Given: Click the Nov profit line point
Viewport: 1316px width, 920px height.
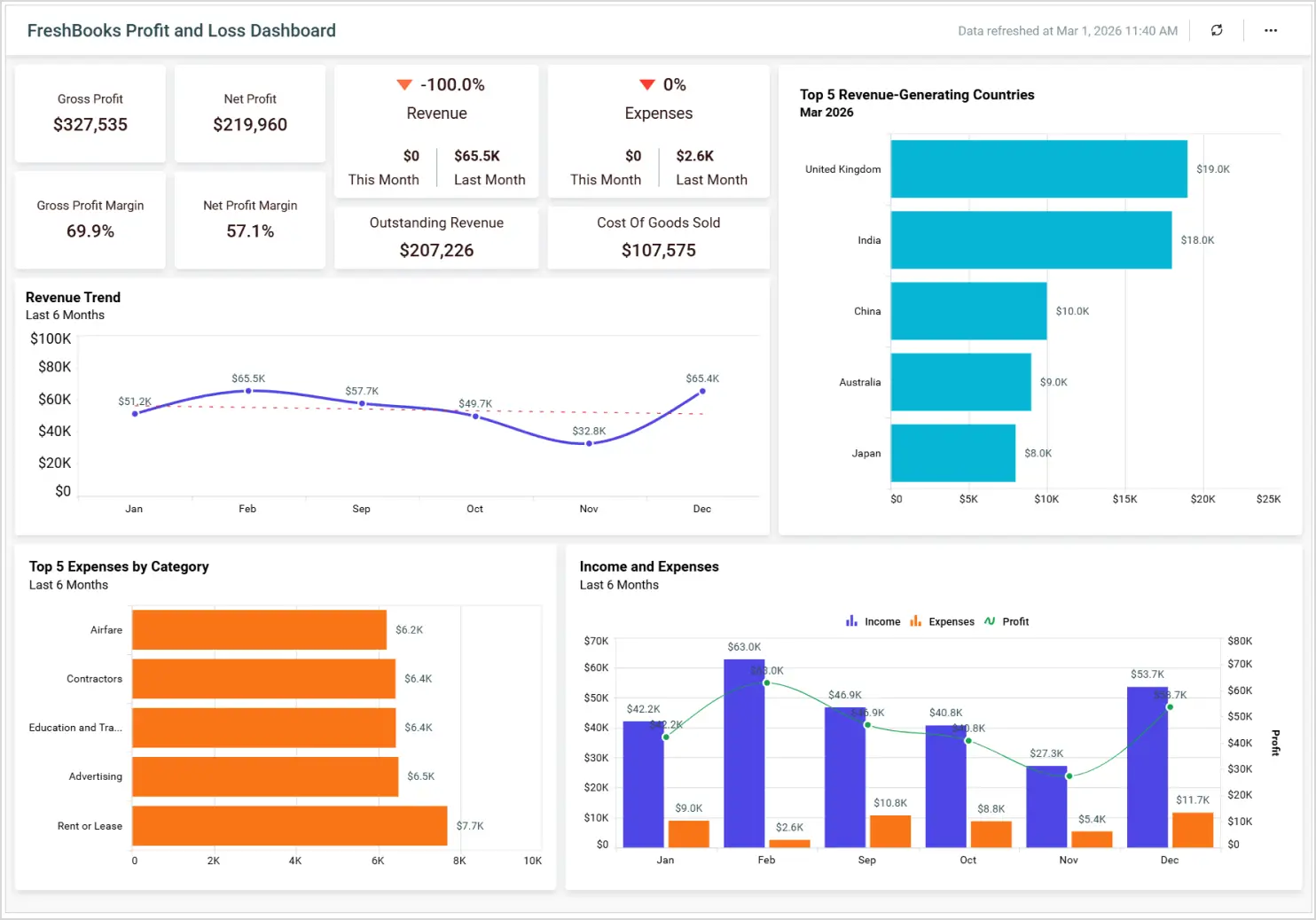Looking at the screenshot, I should 1069,776.
